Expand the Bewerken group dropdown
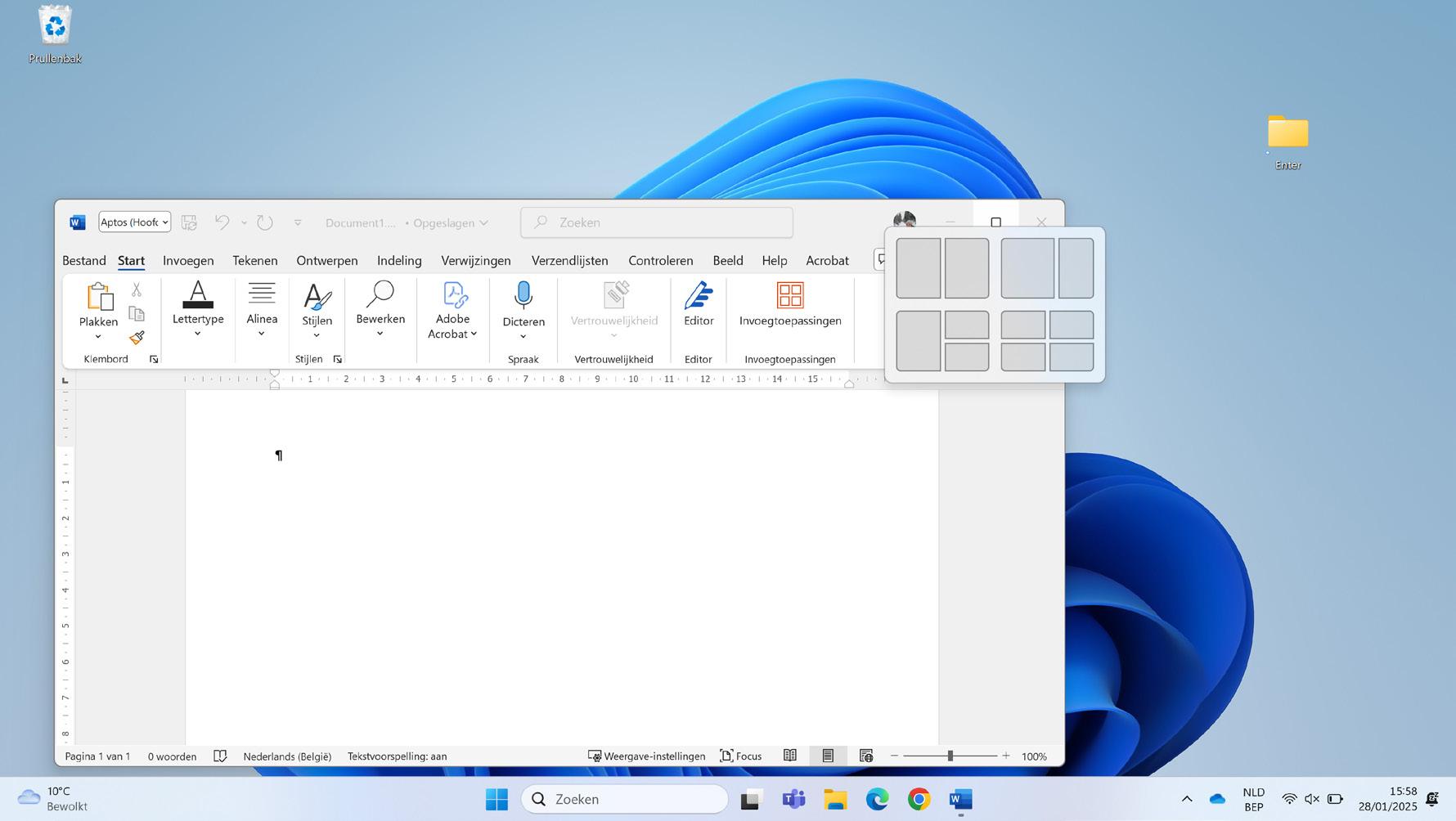This screenshot has height=821, width=1456. click(x=380, y=334)
